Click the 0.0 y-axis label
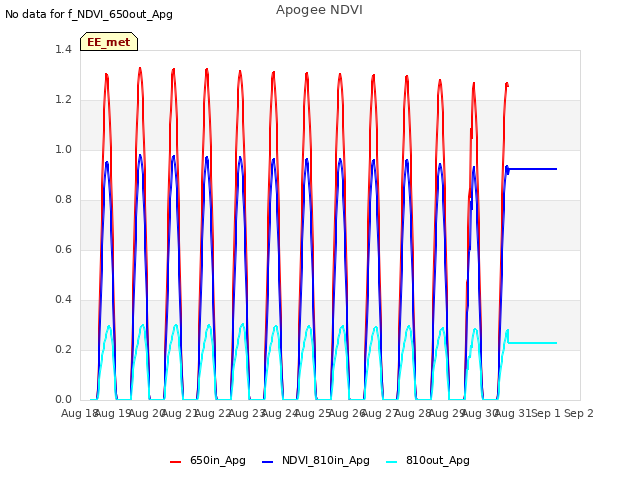 (63, 400)
